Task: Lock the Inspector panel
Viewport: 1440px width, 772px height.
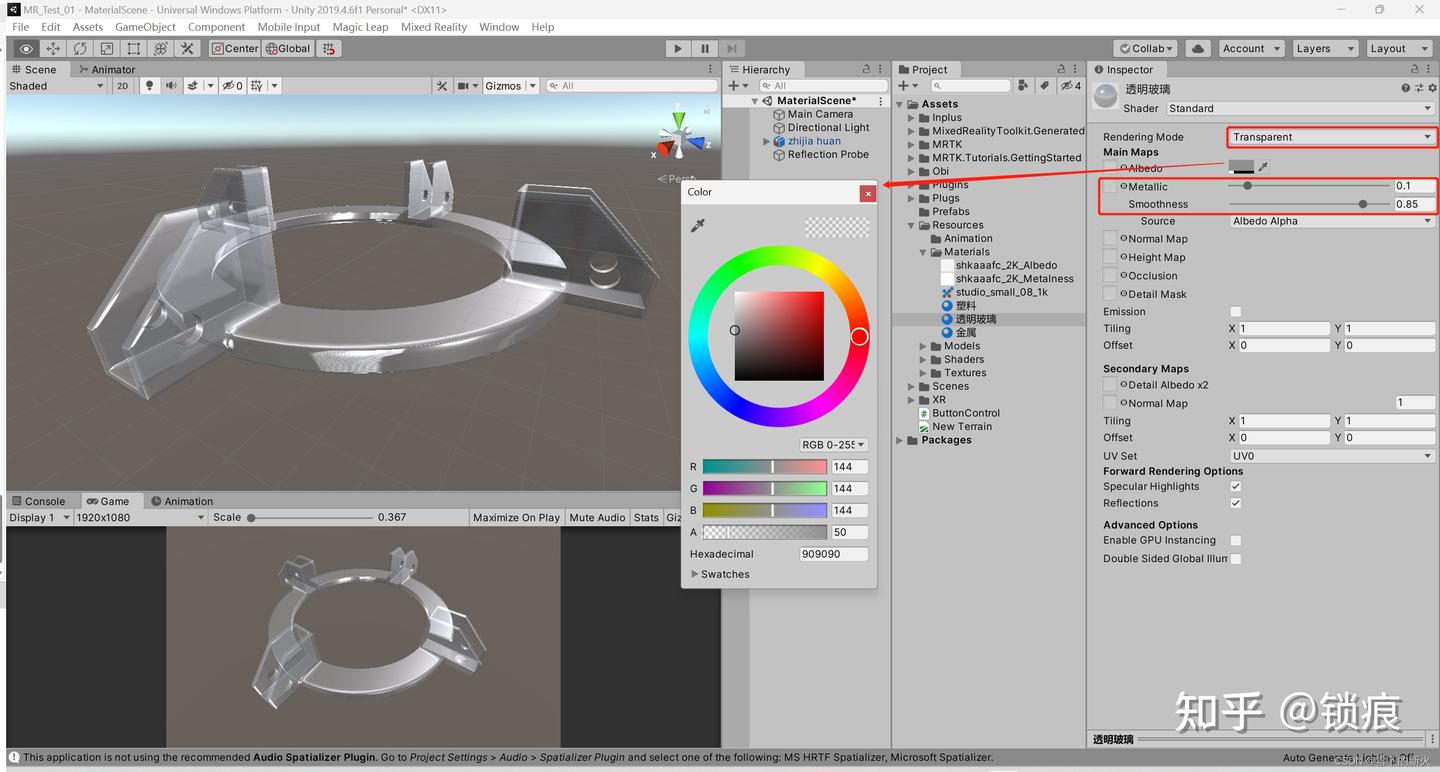Action: pos(1415,69)
